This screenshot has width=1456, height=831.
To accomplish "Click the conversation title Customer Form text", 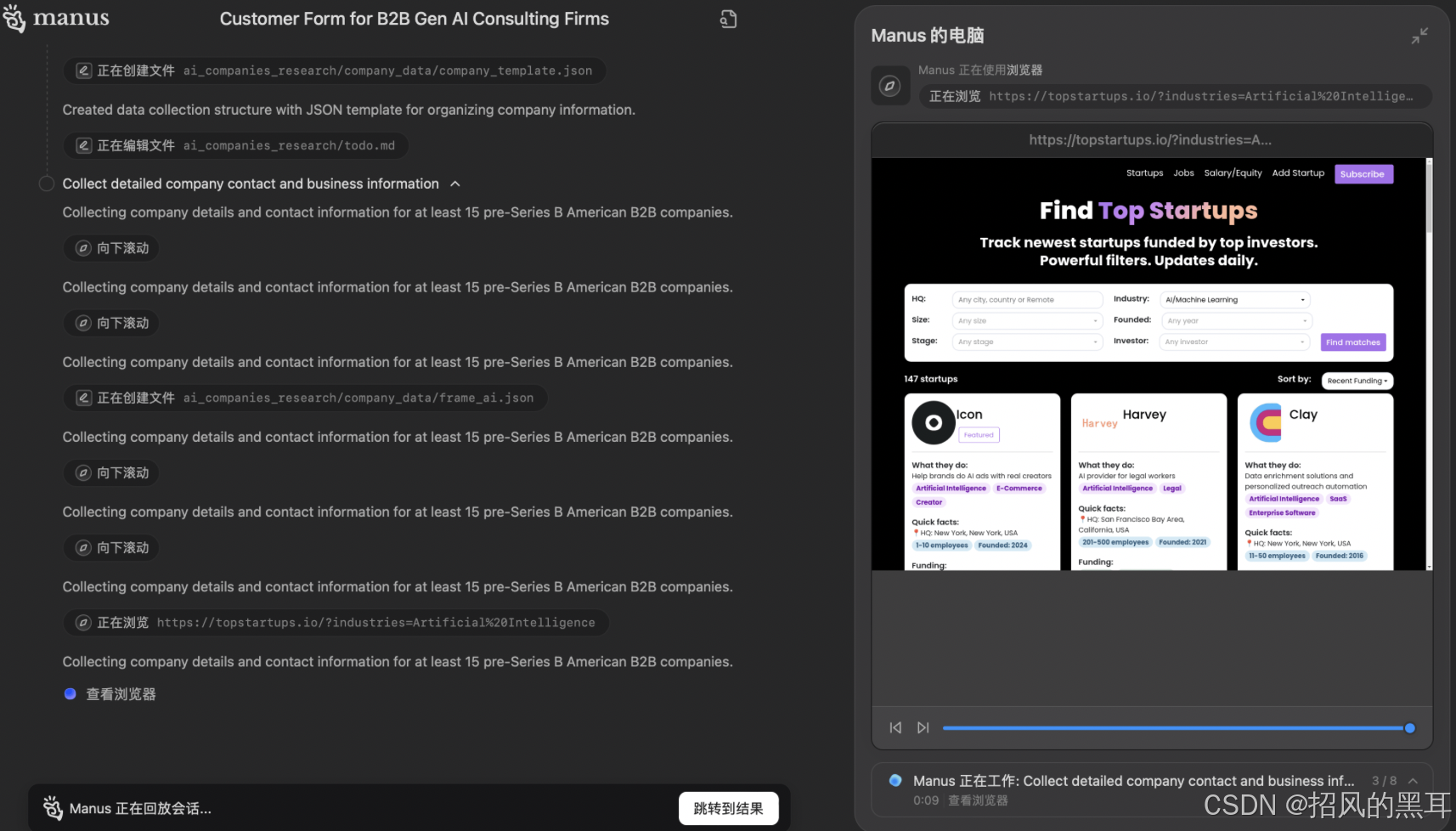I will (x=415, y=19).
